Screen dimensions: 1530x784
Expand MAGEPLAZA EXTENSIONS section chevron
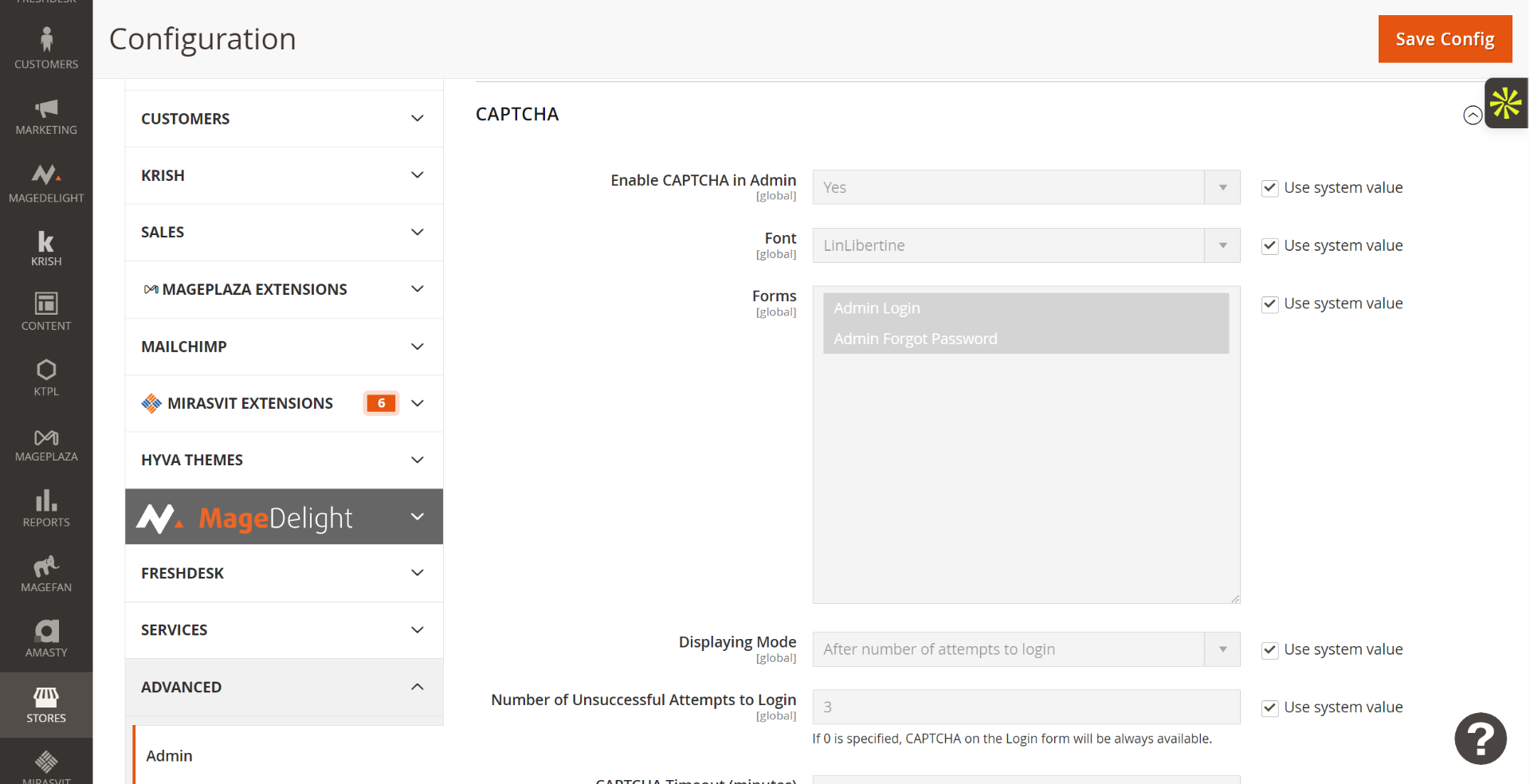pyautogui.click(x=417, y=289)
